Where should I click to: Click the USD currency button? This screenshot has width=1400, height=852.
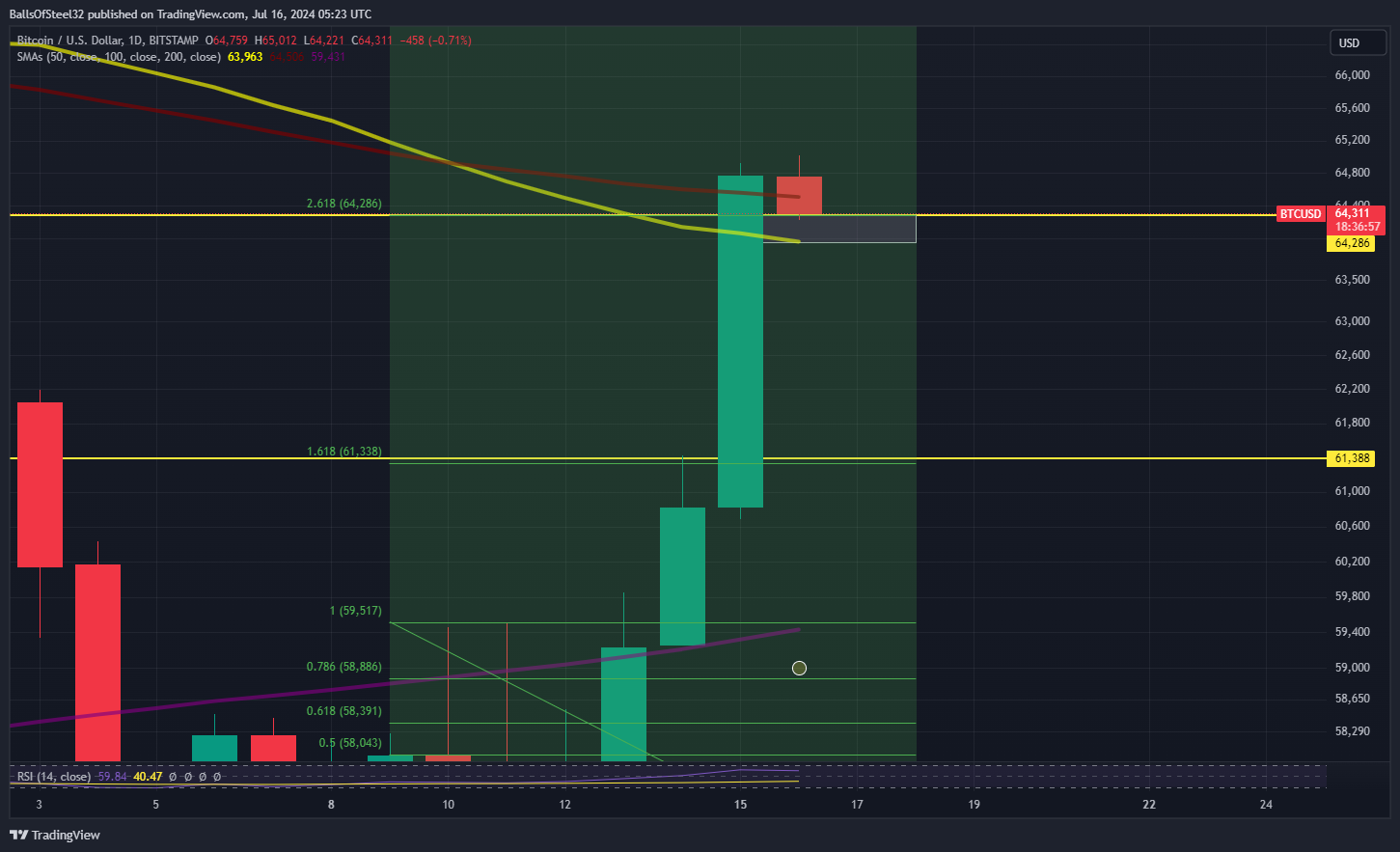(1359, 42)
